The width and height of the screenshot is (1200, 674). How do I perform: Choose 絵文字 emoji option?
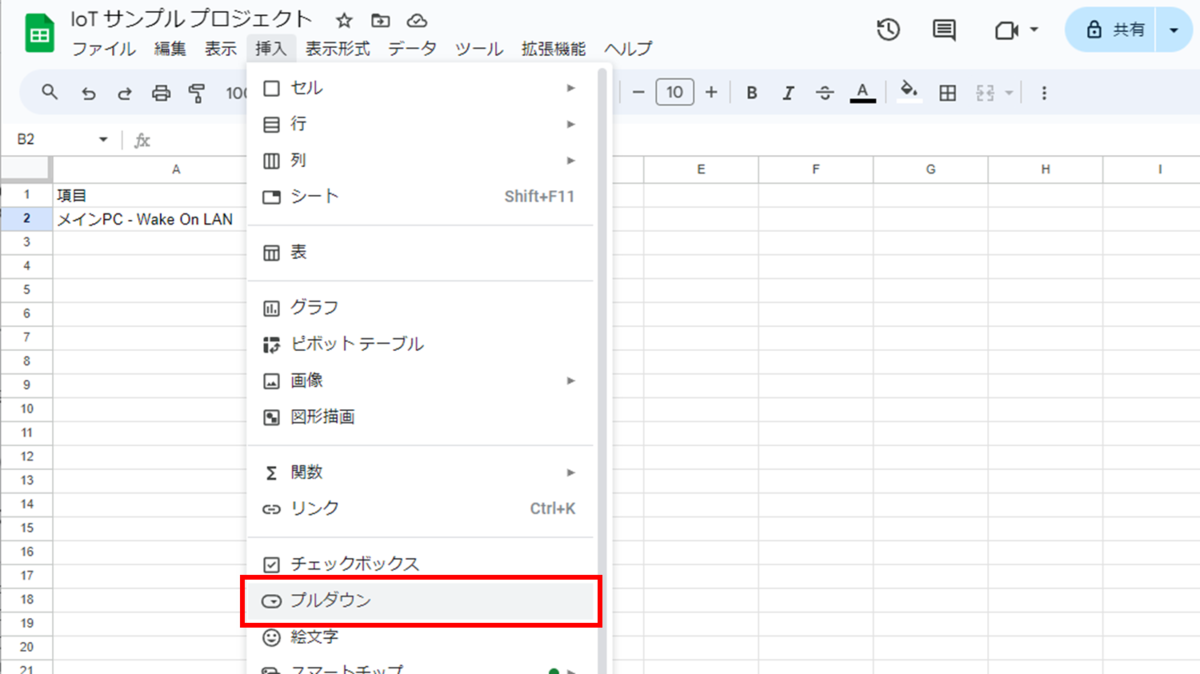point(421,636)
